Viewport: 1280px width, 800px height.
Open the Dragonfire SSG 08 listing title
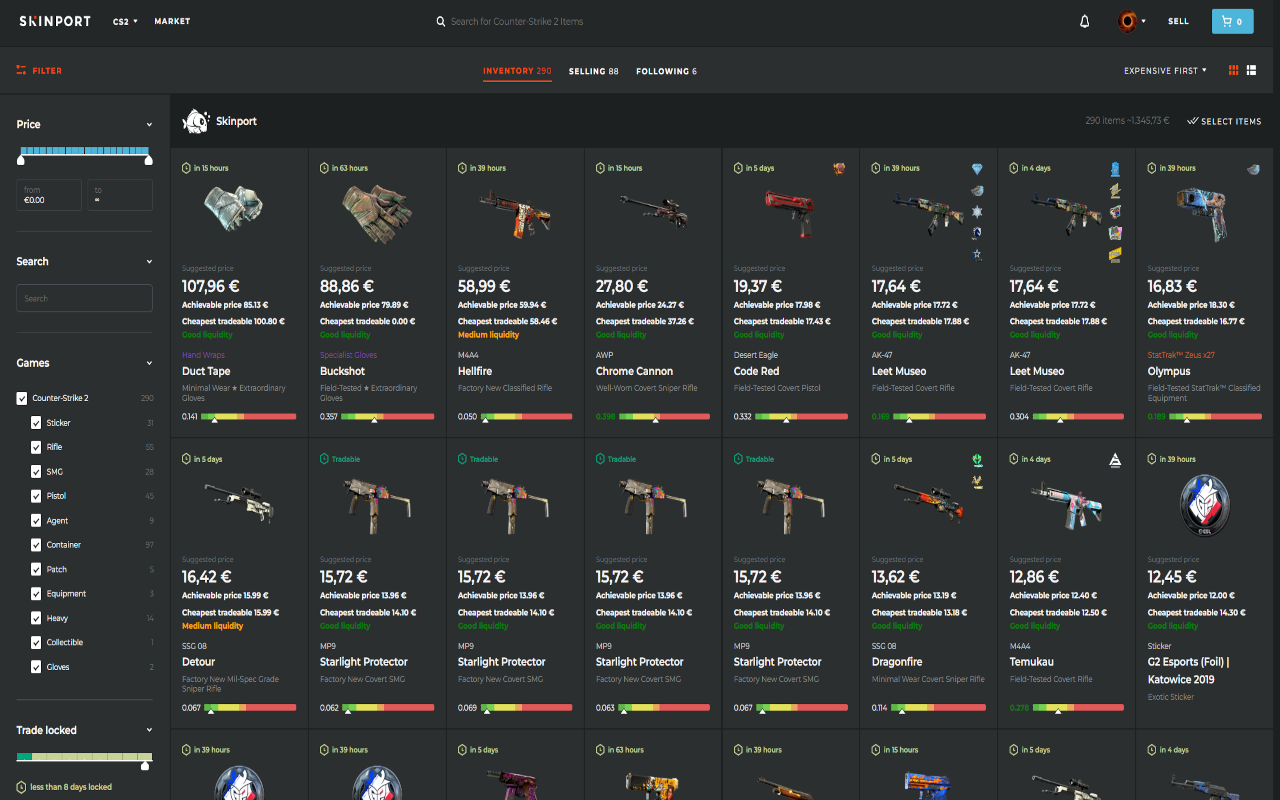(x=899, y=662)
